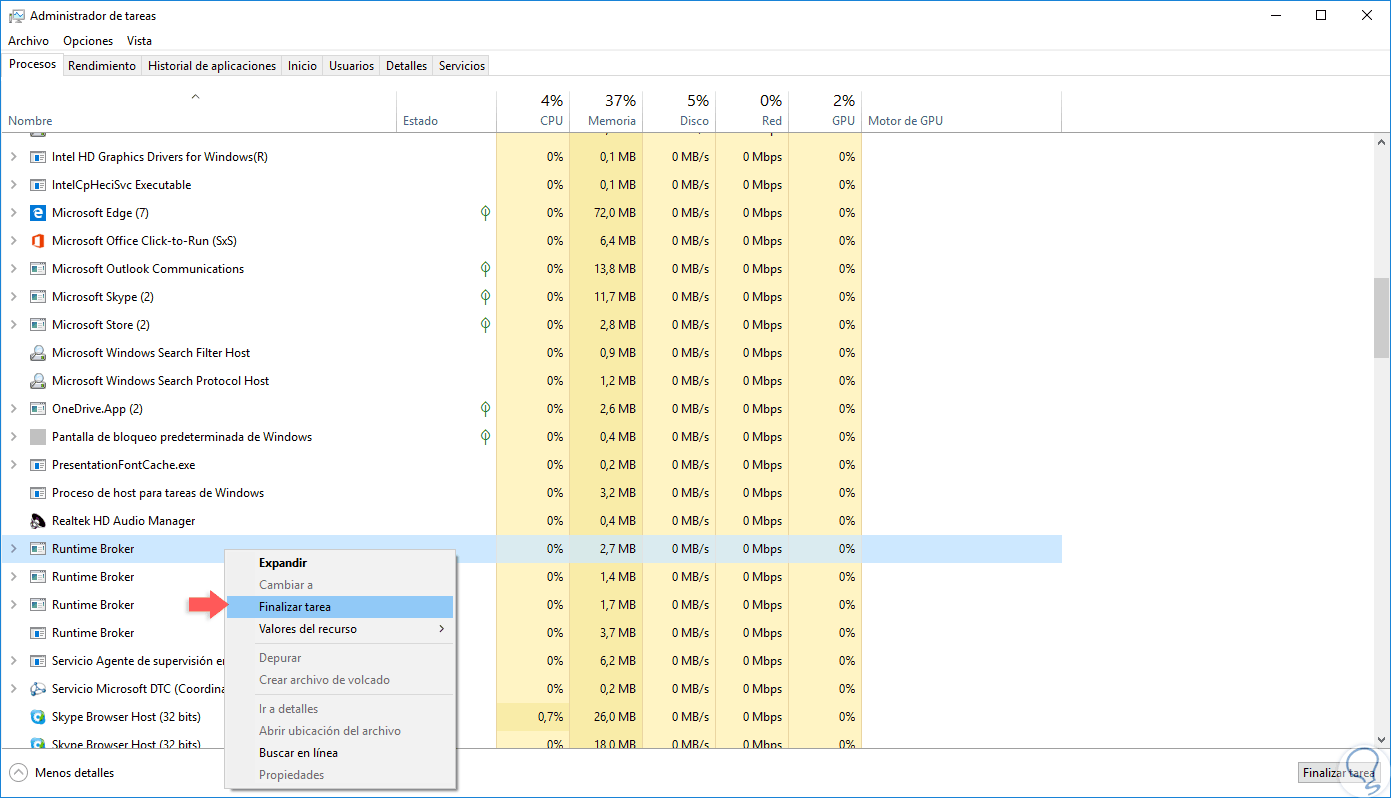Click the Microsoft Outlook Communications process icon

coord(38,269)
